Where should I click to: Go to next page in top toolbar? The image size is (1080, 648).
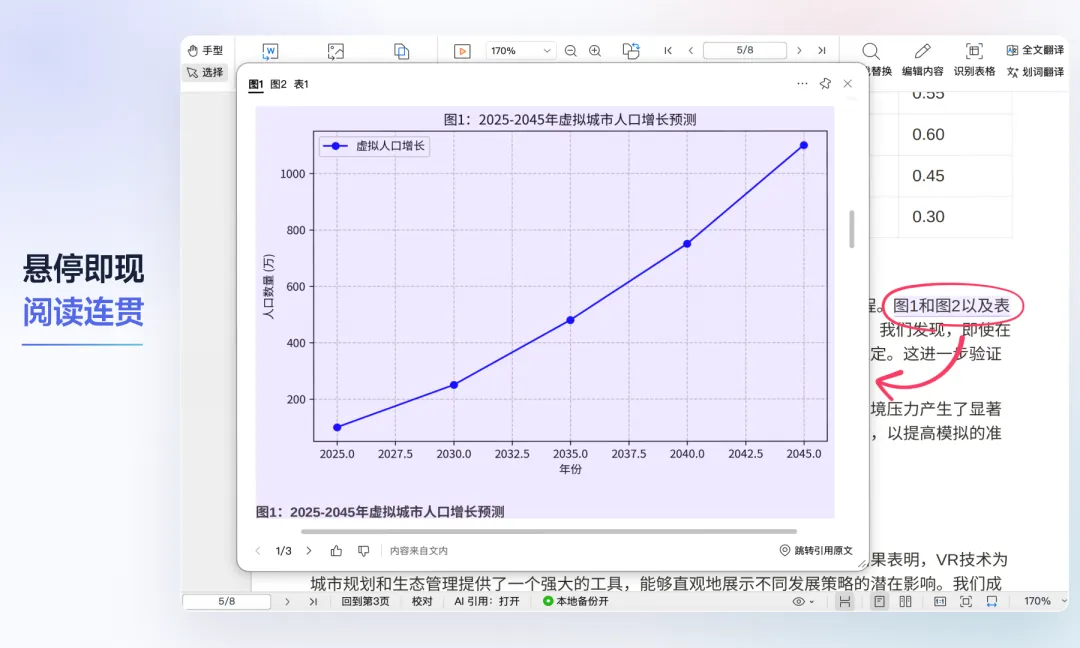[799, 50]
